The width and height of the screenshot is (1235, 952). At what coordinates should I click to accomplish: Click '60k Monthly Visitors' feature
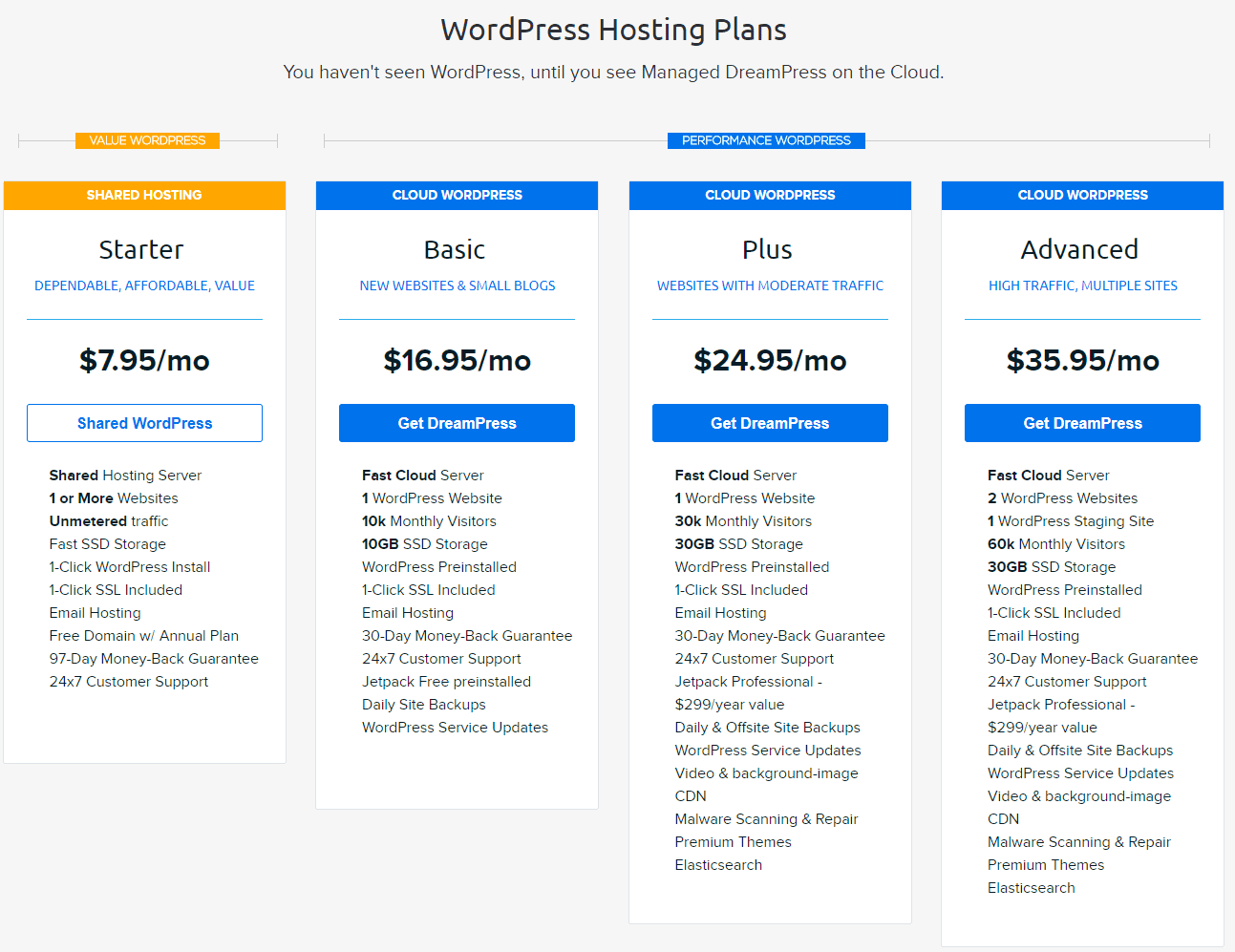coord(1056,543)
